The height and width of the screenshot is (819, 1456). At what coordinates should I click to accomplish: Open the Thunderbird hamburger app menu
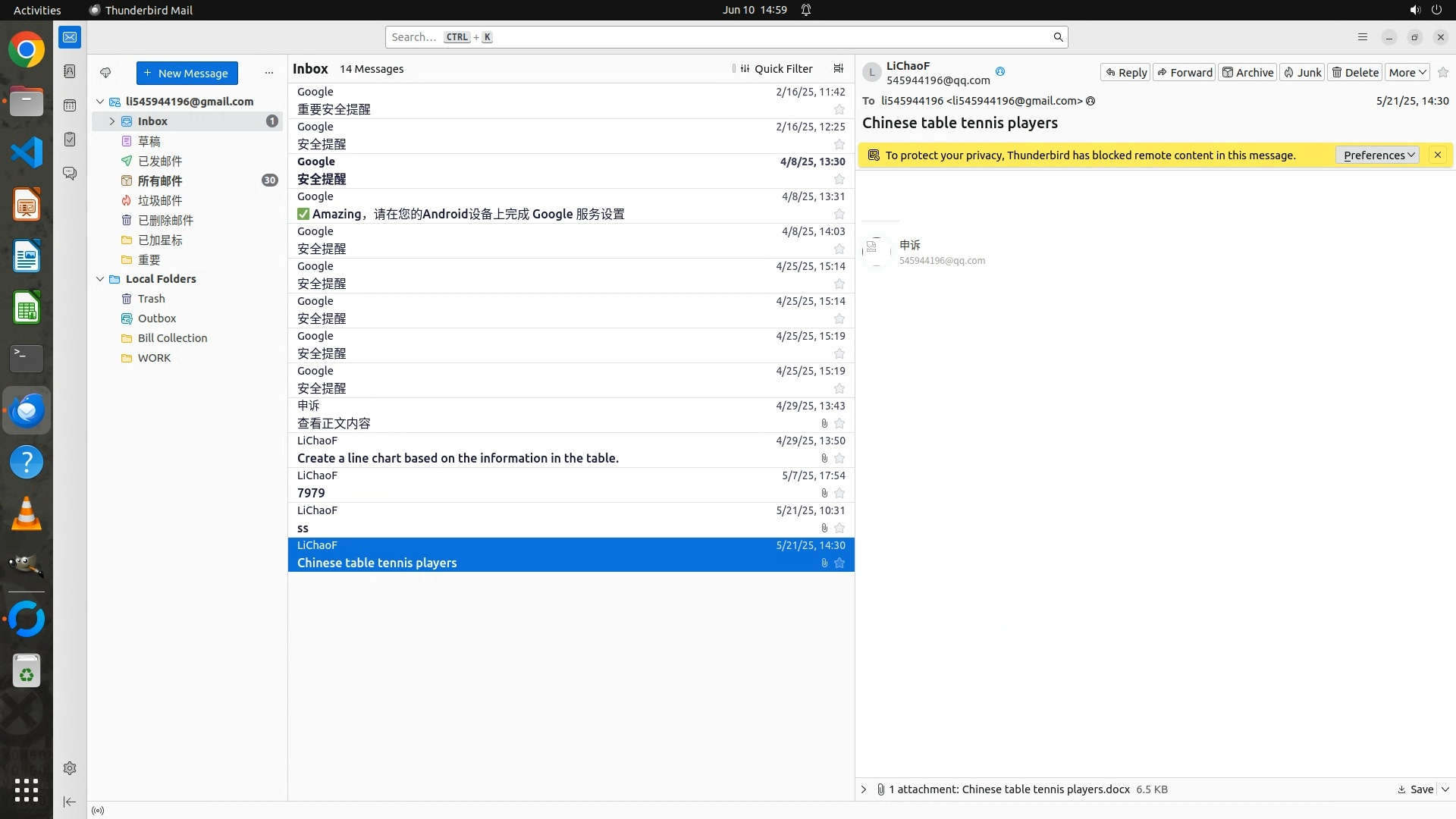[1363, 37]
